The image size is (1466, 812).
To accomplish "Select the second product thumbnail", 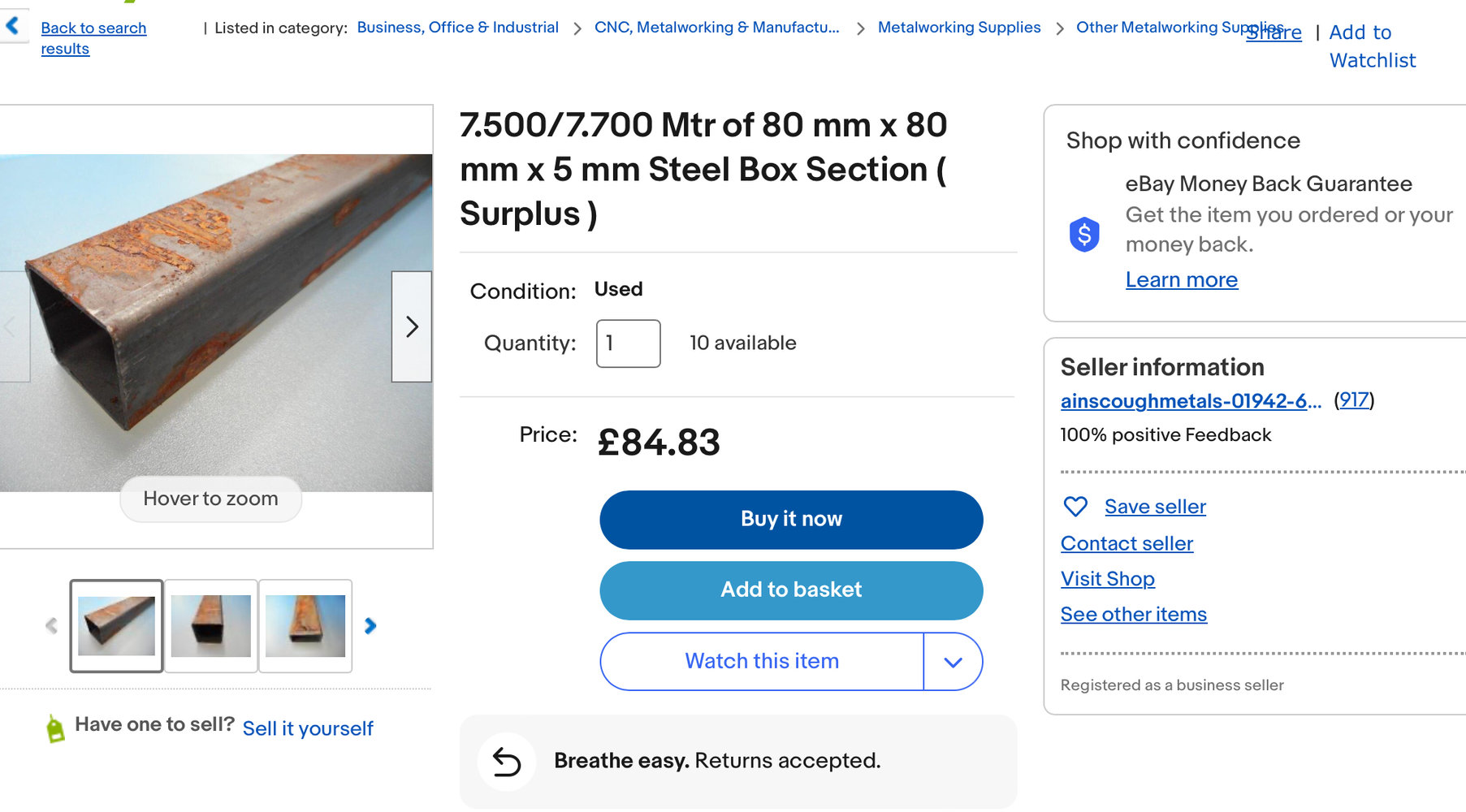I will pyautogui.click(x=211, y=626).
